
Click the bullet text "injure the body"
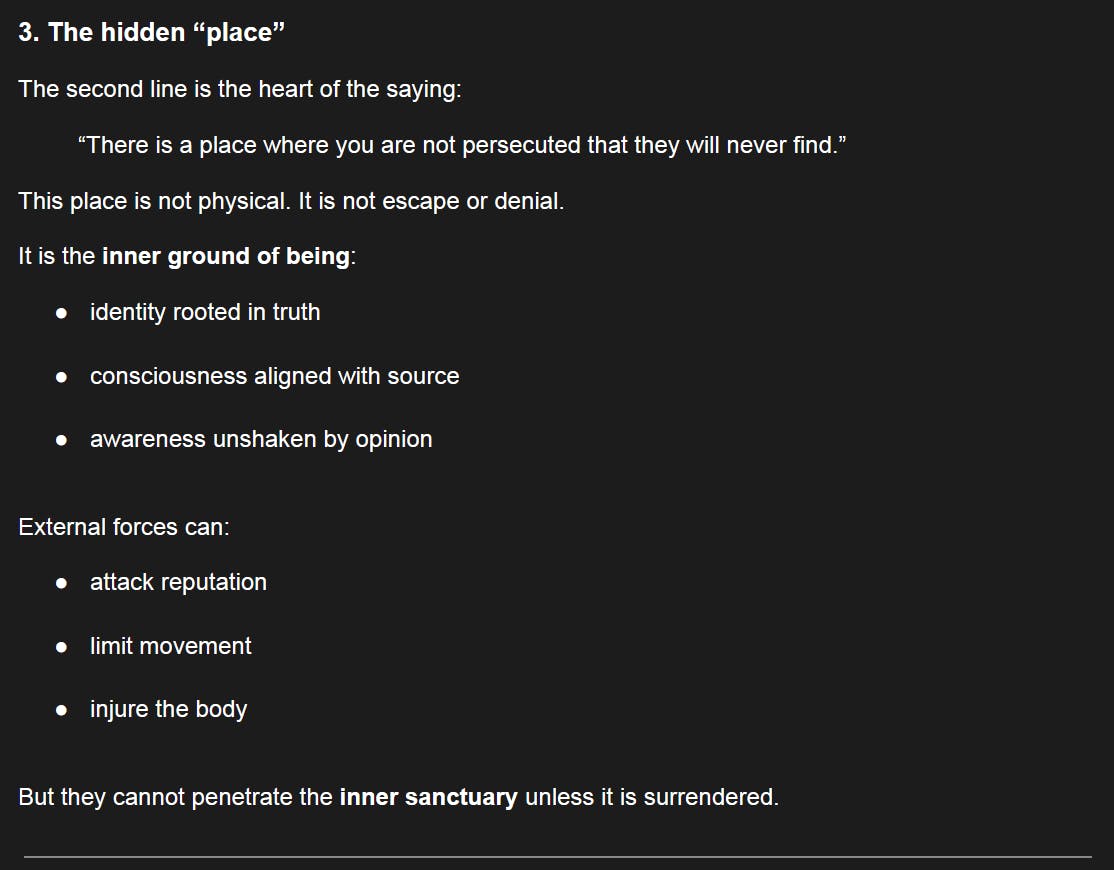(x=168, y=709)
